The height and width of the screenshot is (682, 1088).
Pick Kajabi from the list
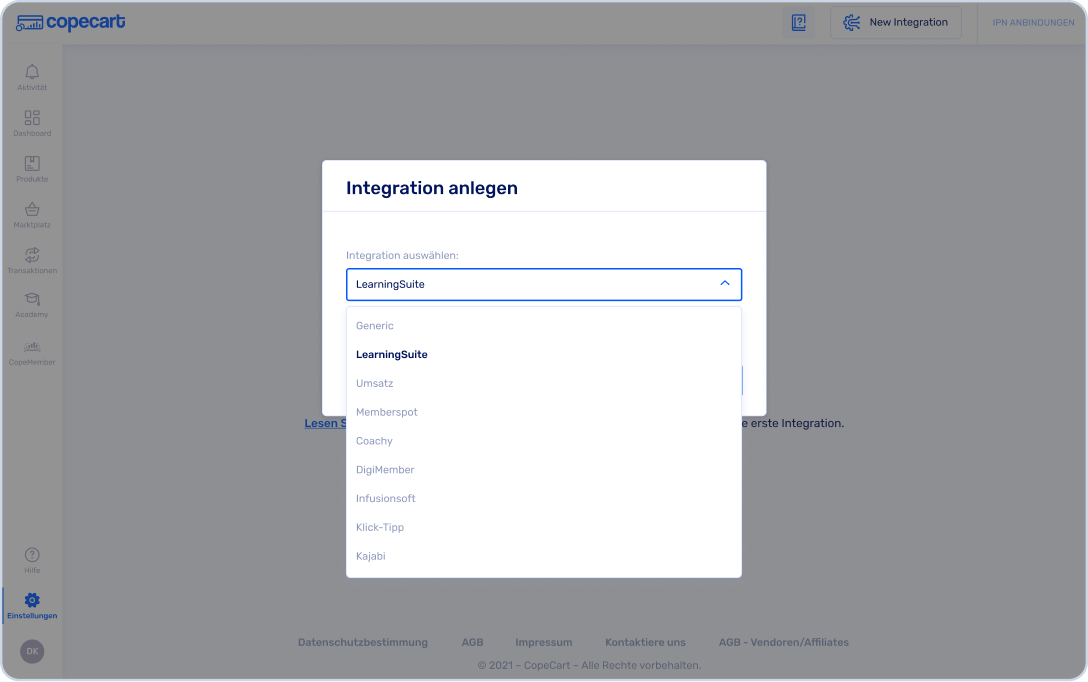tap(544, 556)
